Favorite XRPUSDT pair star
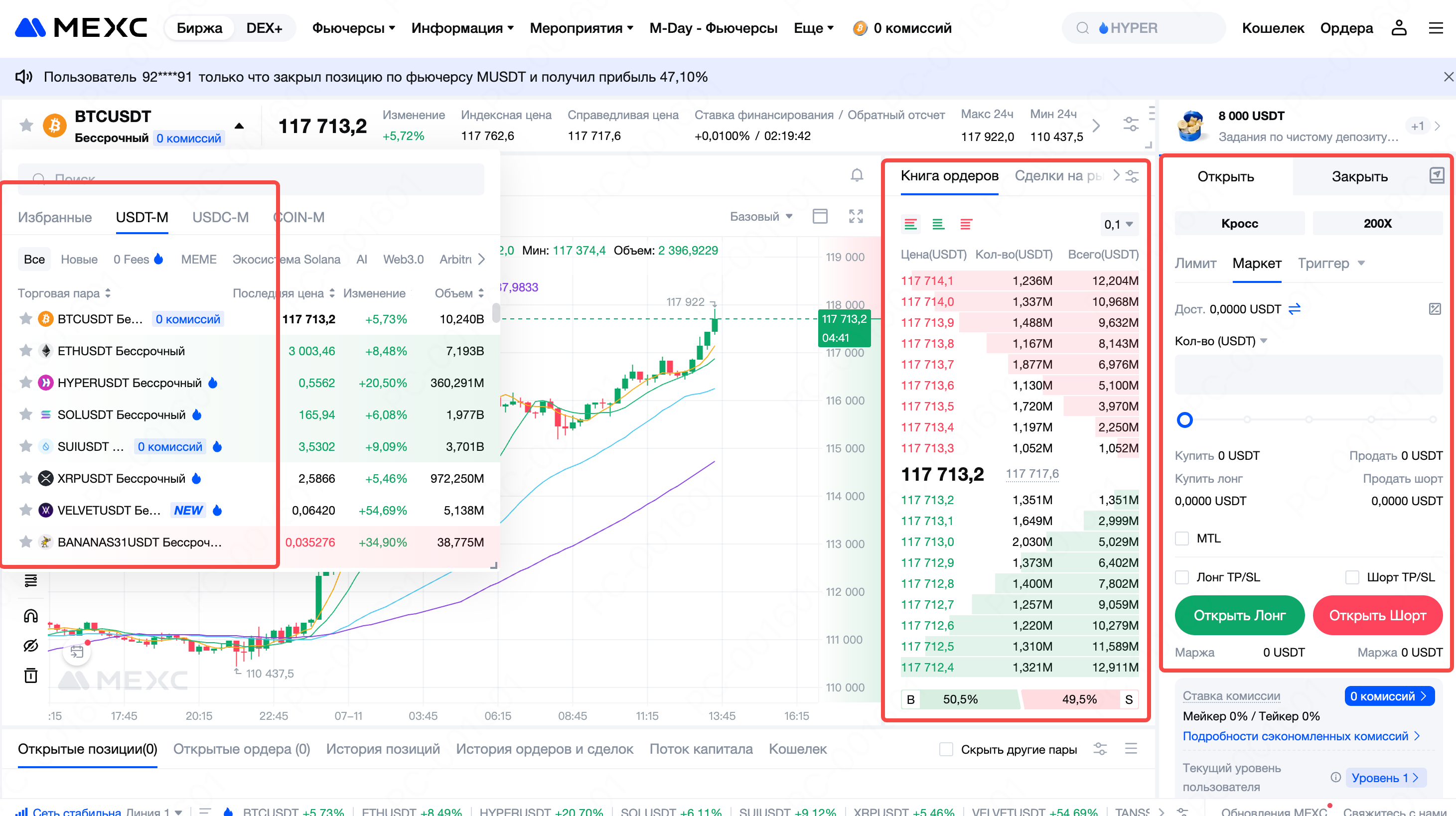Viewport: 1456px width, 816px height. [x=25, y=479]
